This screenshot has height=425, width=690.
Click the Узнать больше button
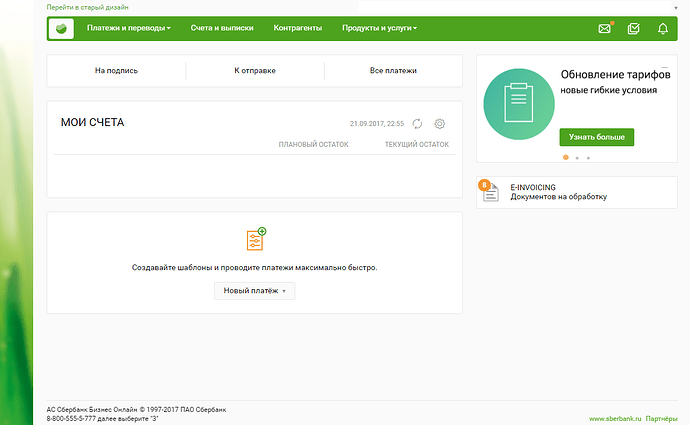pyautogui.click(x=597, y=137)
